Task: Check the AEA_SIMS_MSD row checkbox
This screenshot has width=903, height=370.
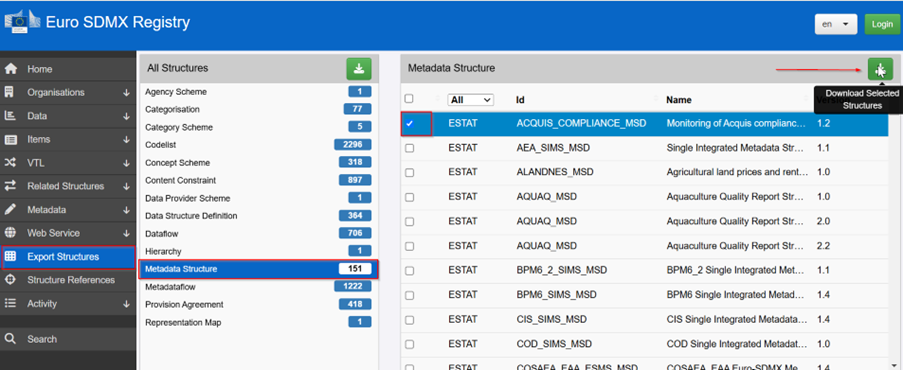Action: (x=409, y=148)
